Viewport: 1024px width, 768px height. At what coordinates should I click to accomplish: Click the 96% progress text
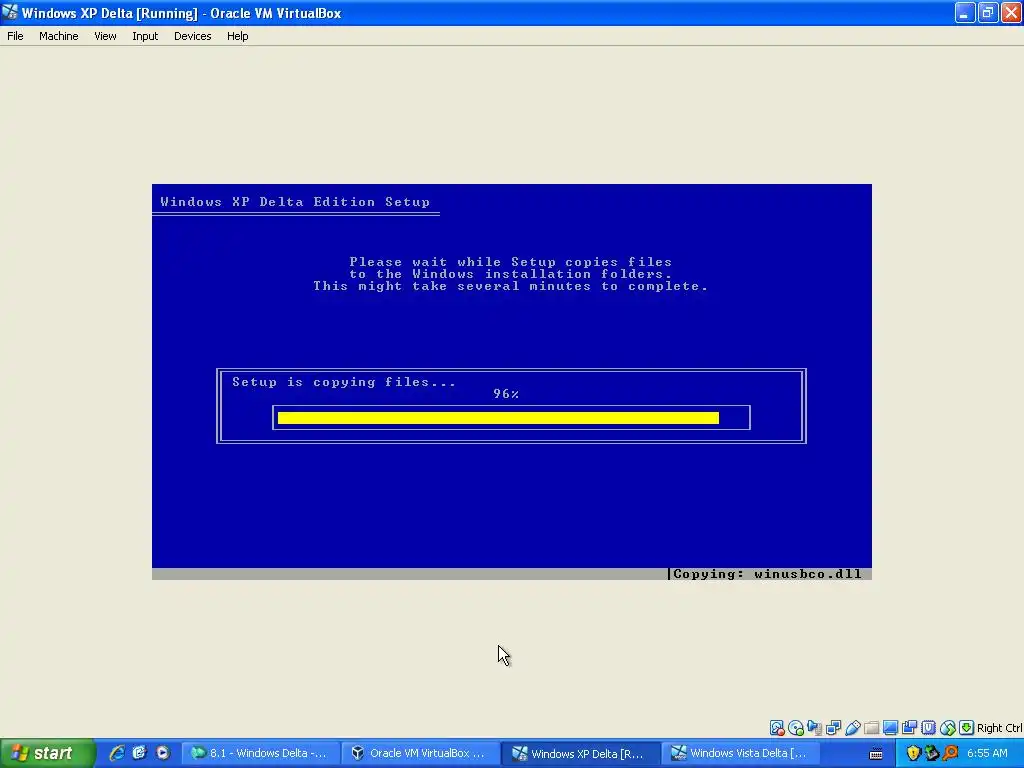coord(506,394)
